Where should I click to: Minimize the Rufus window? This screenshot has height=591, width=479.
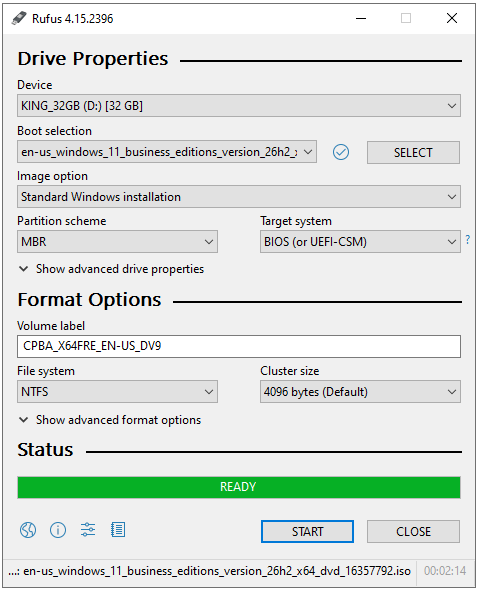coord(361,18)
